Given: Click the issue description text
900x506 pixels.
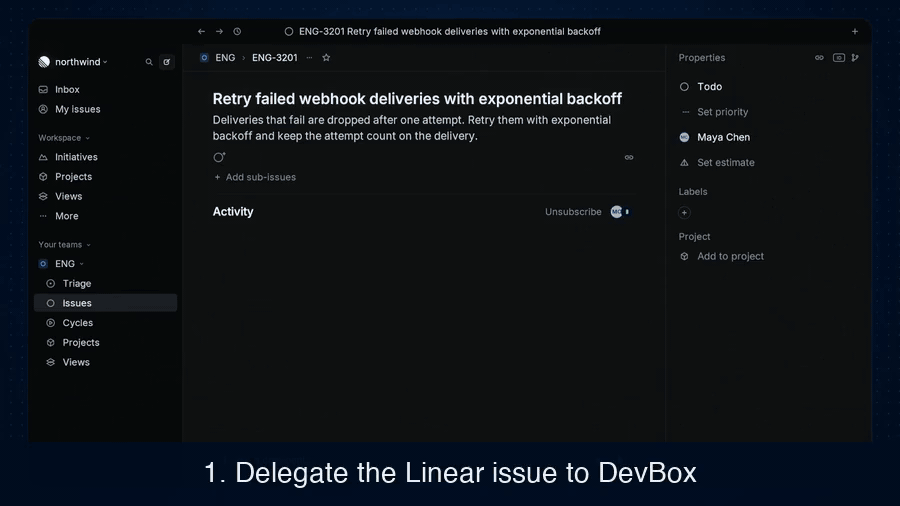Looking at the screenshot, I should click(x=412, y=128).
